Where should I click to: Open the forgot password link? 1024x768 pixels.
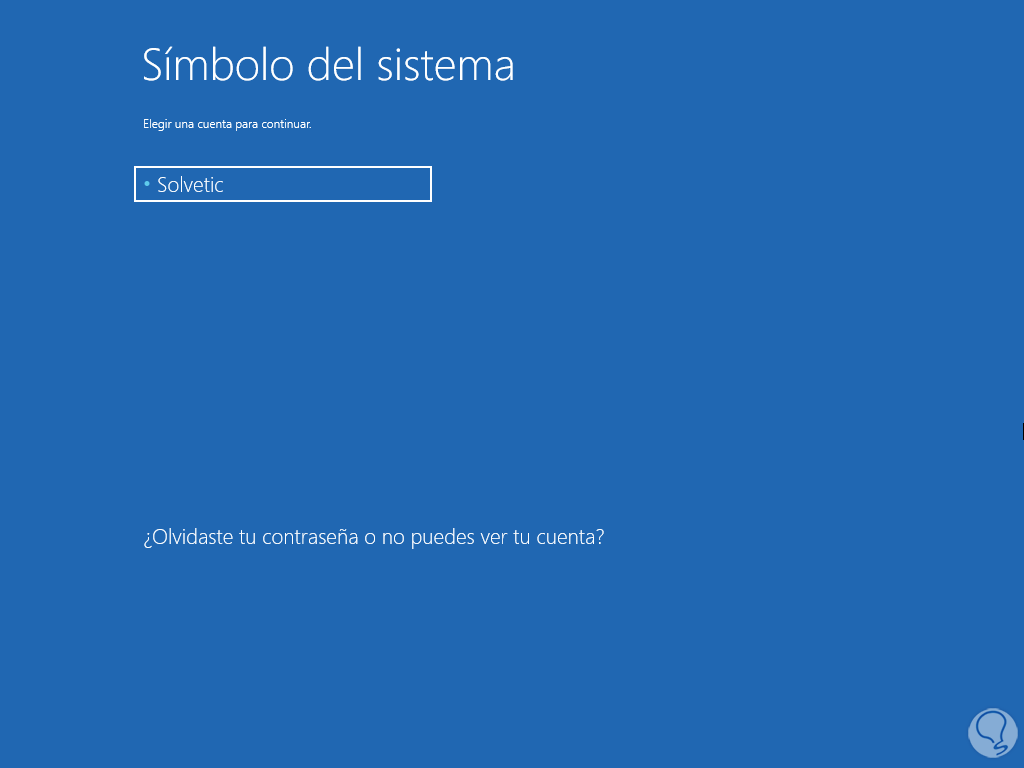point(373,537)
